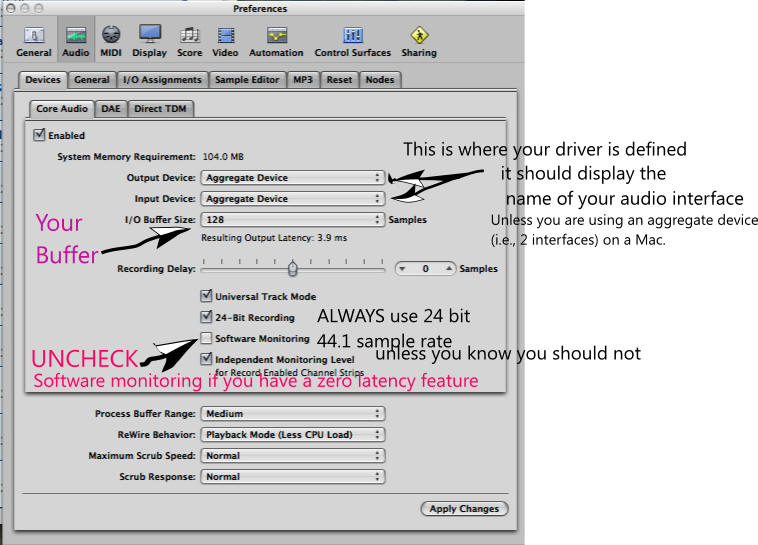The height and width of the screenshot is (545, 758).
Task: Click the 'Output Device:' label
Action: tap(161, 178)
